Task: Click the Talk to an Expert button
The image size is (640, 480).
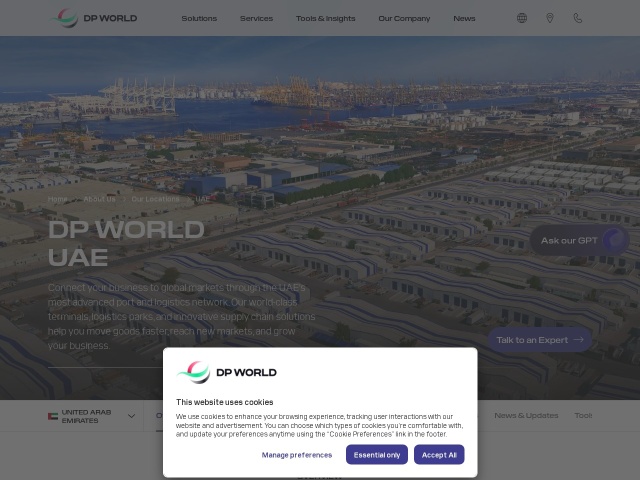Action: 540,340
